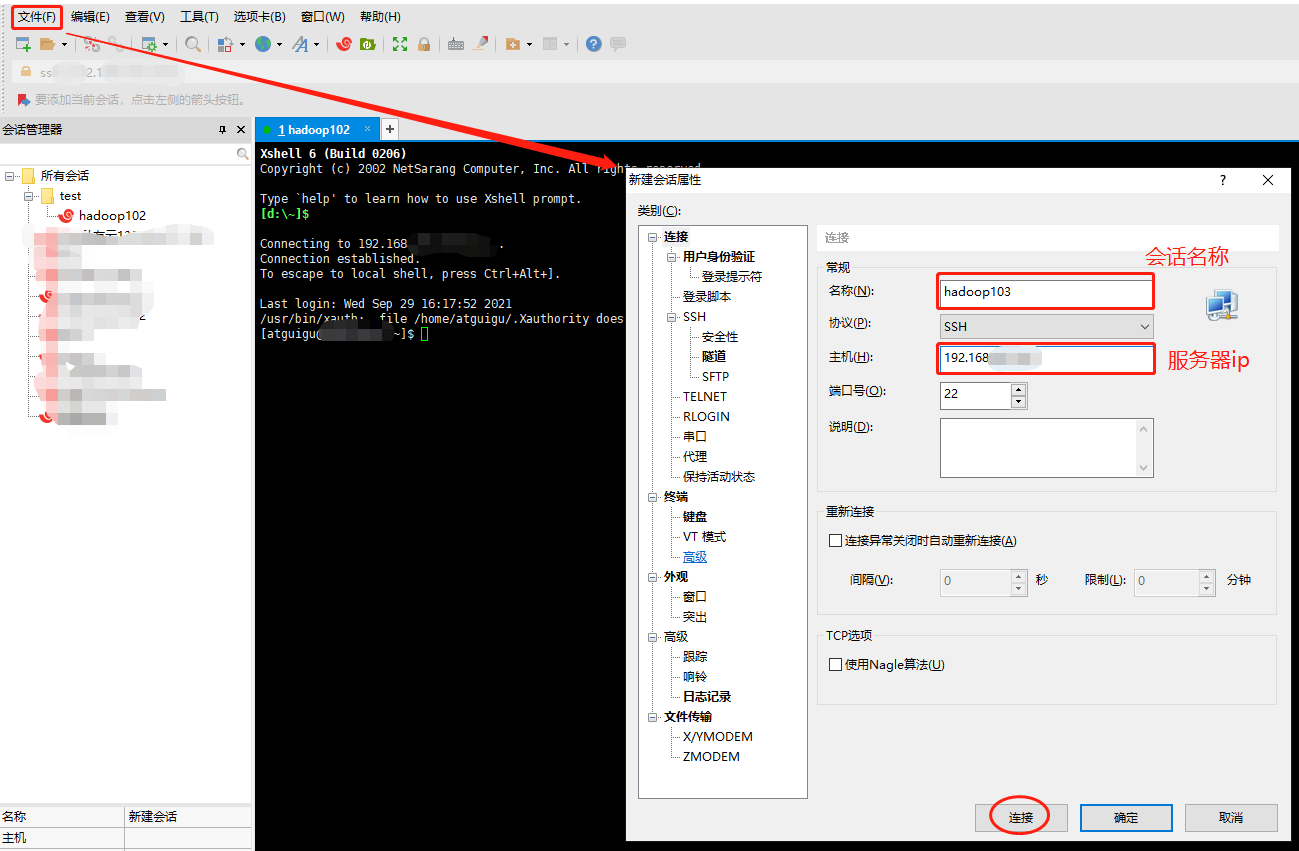The width and height of the screenshot is (1299, 851).
Task: Pin the Session Manager panel
Action: pos(222,130)
